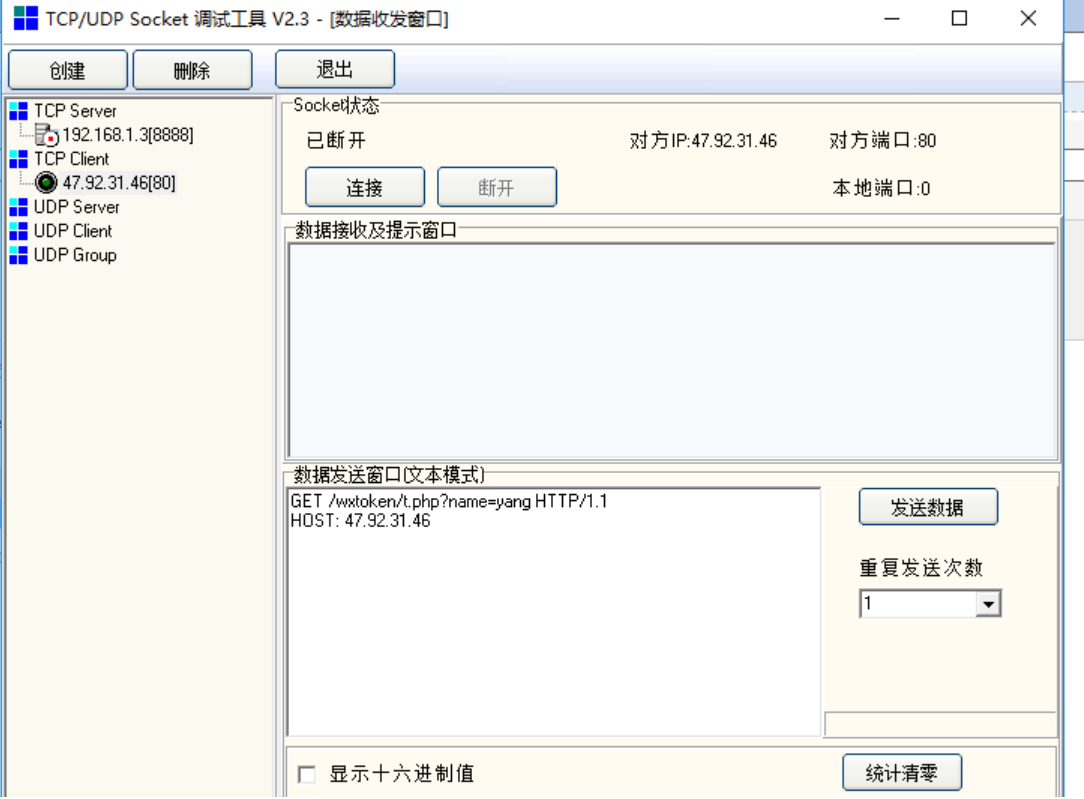Click the UDP Server category icon
This screenshot has width=1084, height=799.
[18, 207]
